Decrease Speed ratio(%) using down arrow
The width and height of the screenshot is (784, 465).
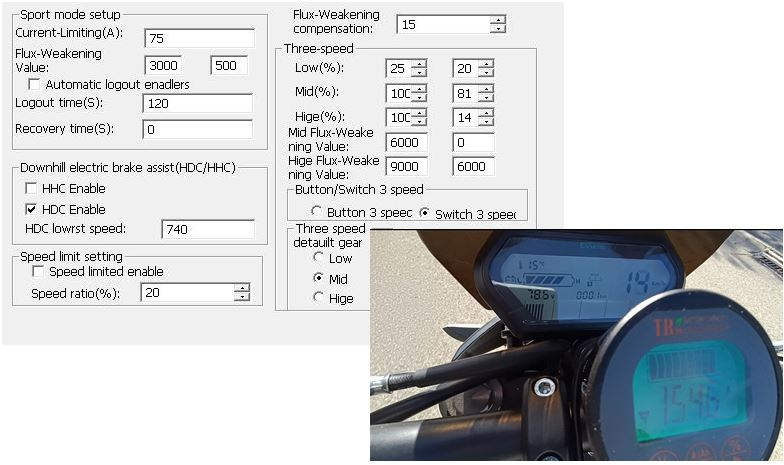click(x=241, y=297)
